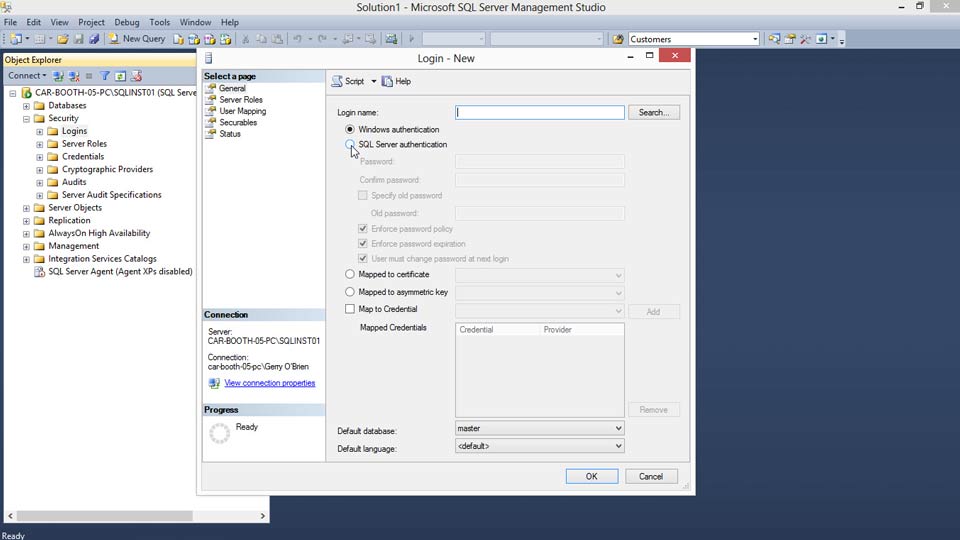Click the Database Engine Query icon
Screen dimensions: 960x540
pos(178,39)
